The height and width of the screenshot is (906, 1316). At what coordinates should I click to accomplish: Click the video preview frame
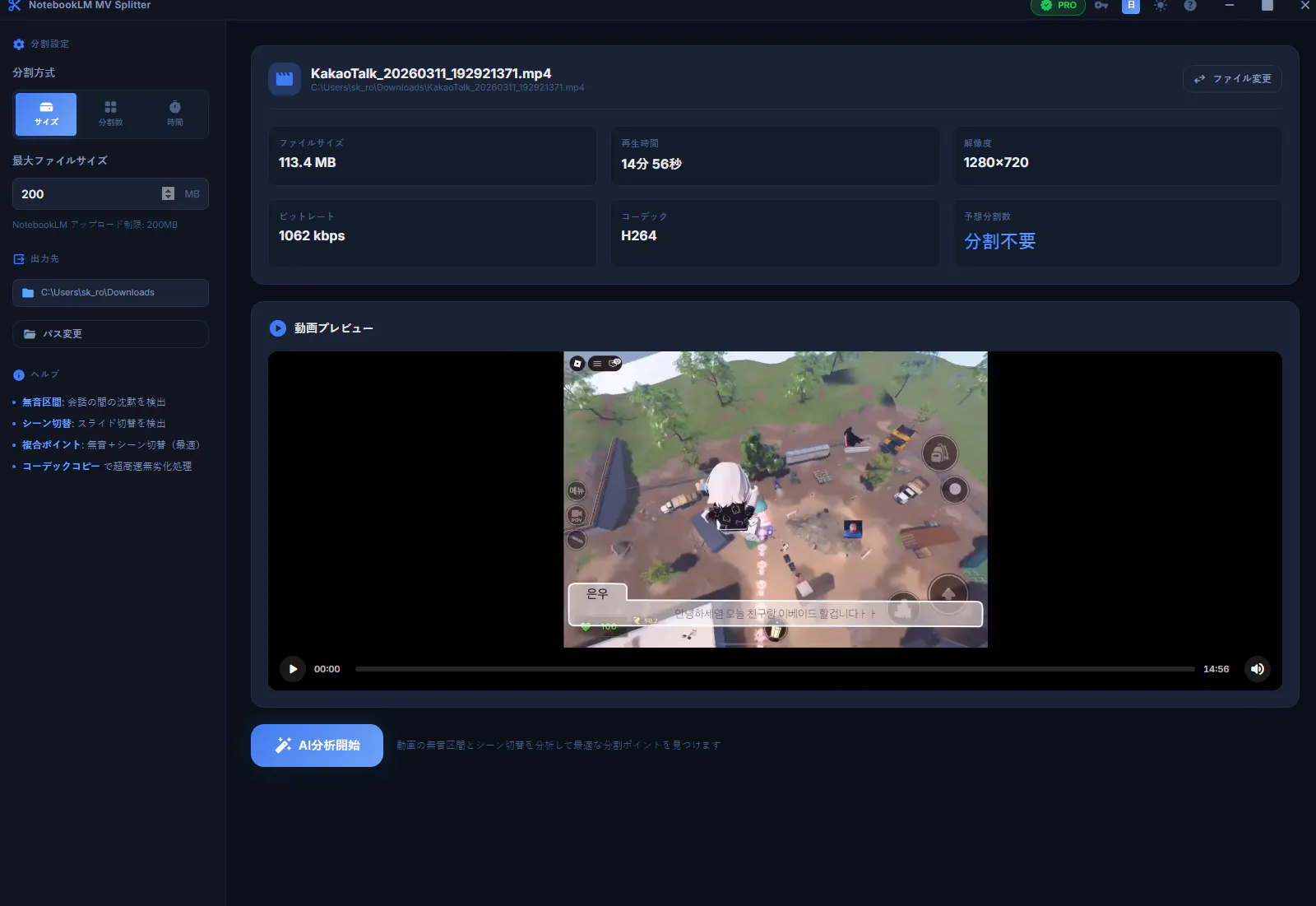click(776, 499)
